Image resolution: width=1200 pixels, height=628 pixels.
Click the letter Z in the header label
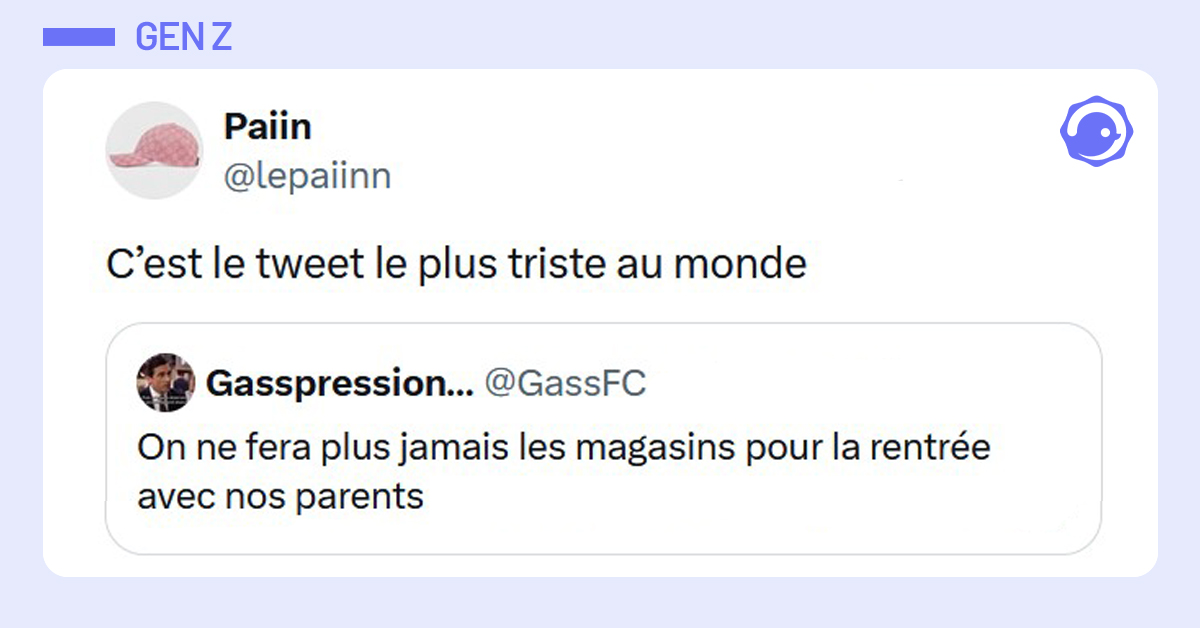coord(221,37)
